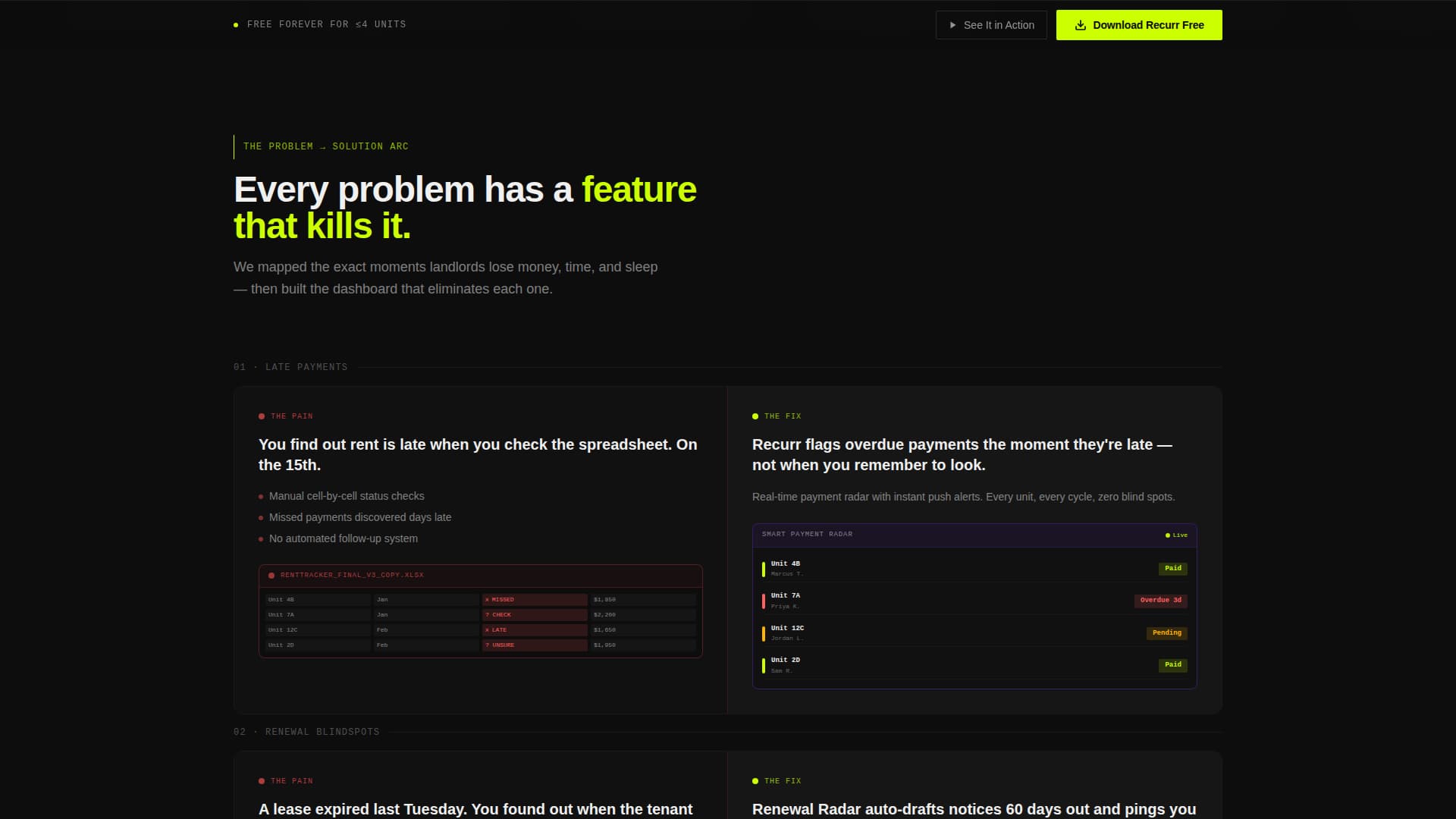Screen dimensions: 1456x819
Task: Click the Paid badge for Unit 2D
Action: (x=1172, y=665)
